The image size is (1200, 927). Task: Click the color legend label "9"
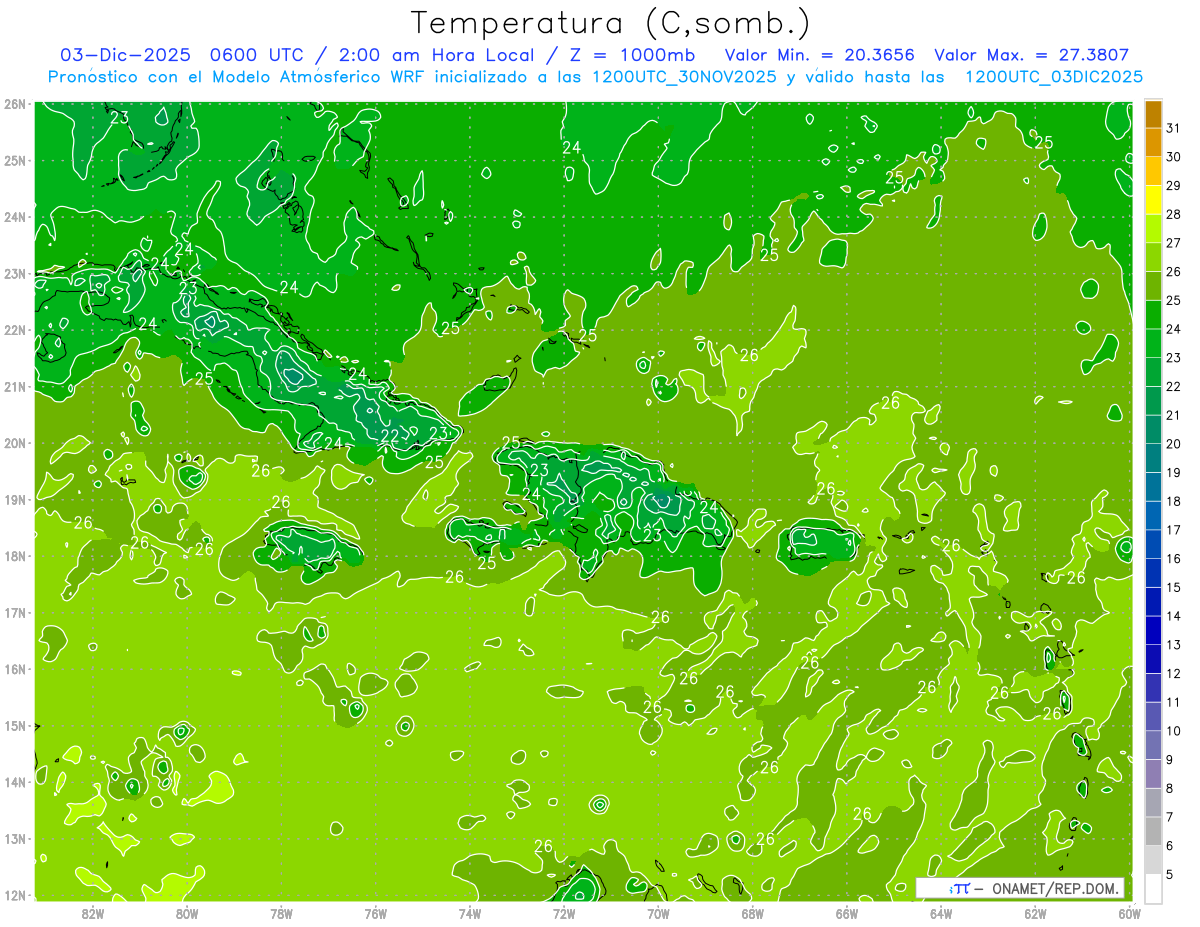coord(1170,760)
